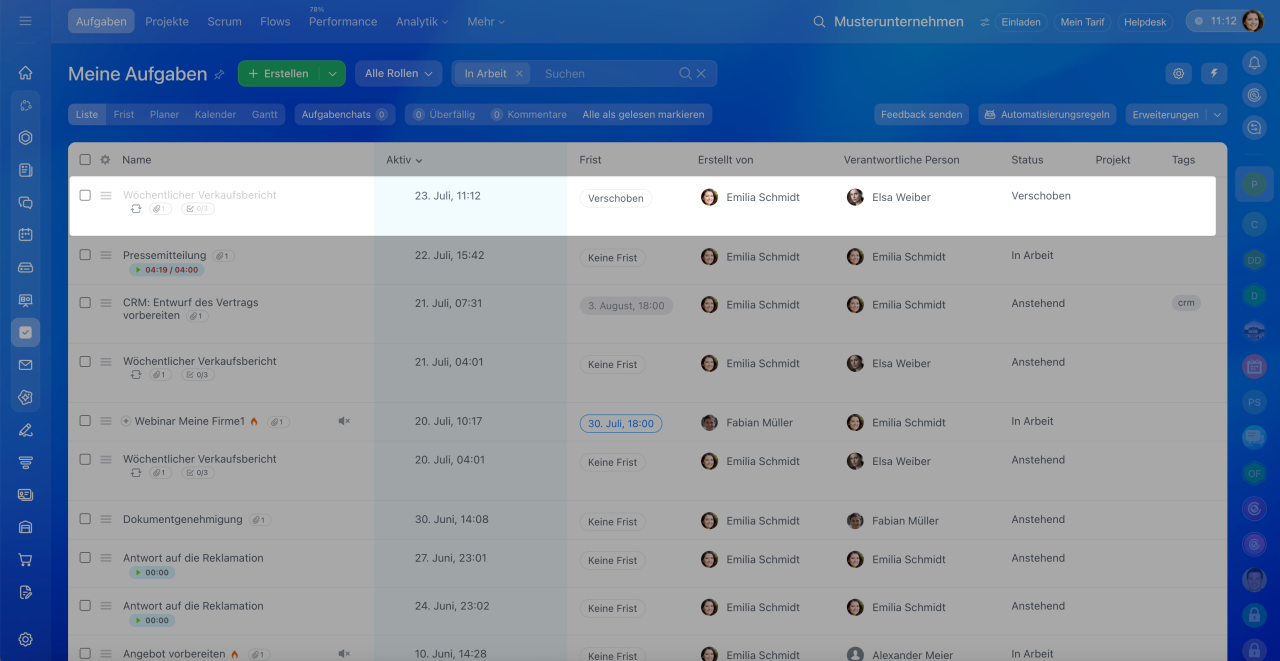Toggle the select-all checkbox in header
The image size is (1280, 661).
[x=85, y=160]
